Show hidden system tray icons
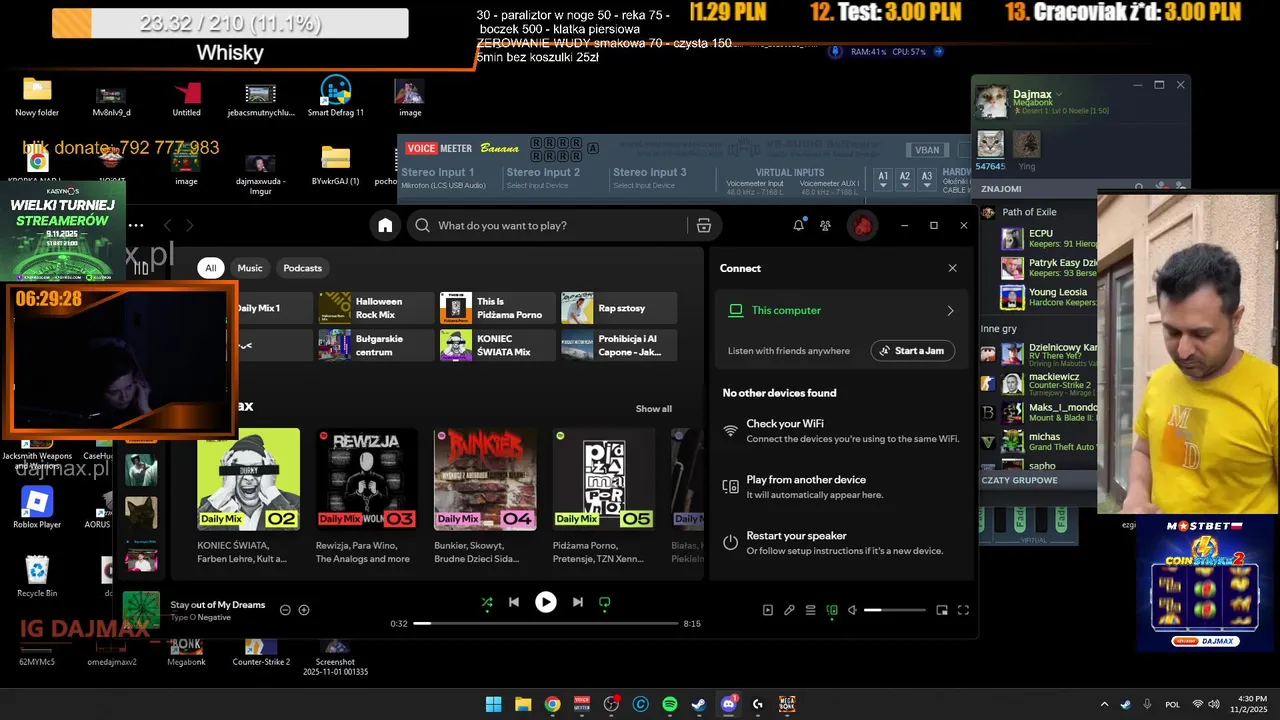The width and height of the screenshot is (1280, 720). (x=1104, y=704)
